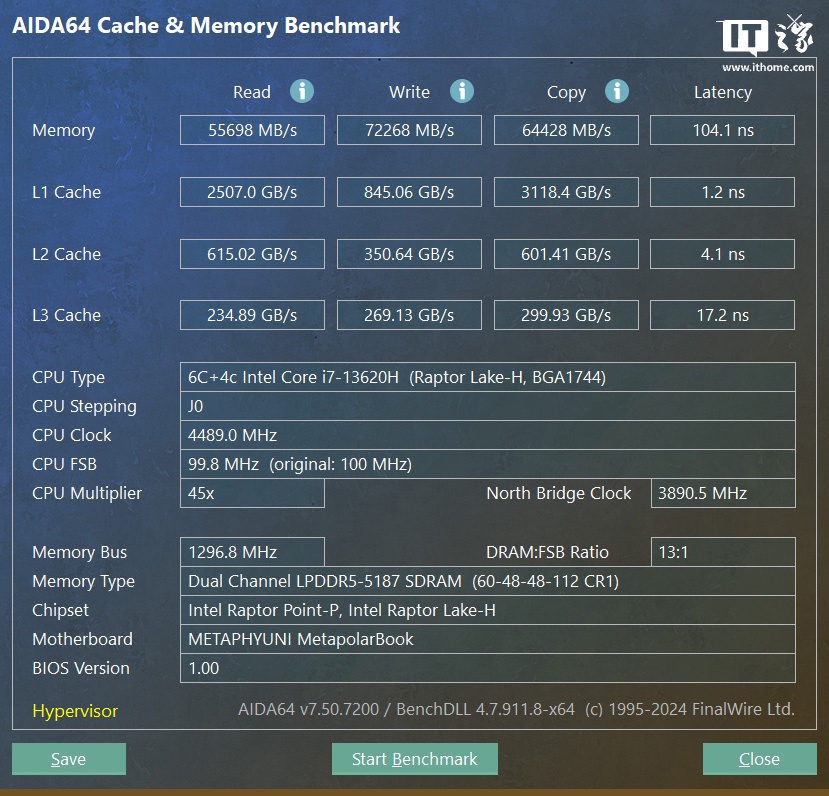Select the Memory Latency value 104.1 ns
The width and height of the screenshot is (829, 796).
point(722,130)
